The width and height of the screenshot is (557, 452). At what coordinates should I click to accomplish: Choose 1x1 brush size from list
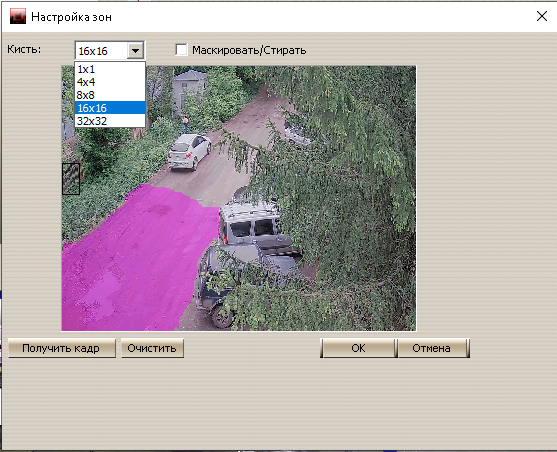(110, 69)
